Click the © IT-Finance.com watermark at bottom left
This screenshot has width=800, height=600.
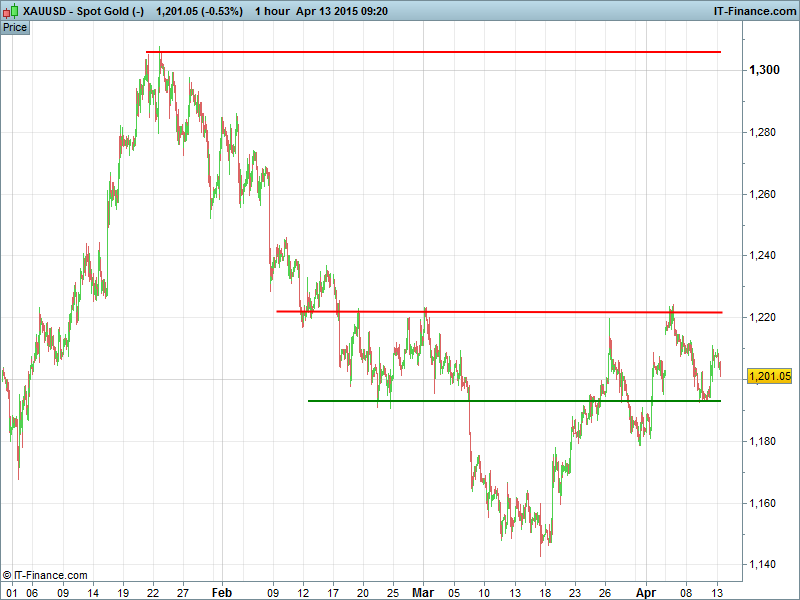pyautogui.click(x=45, y=575)
